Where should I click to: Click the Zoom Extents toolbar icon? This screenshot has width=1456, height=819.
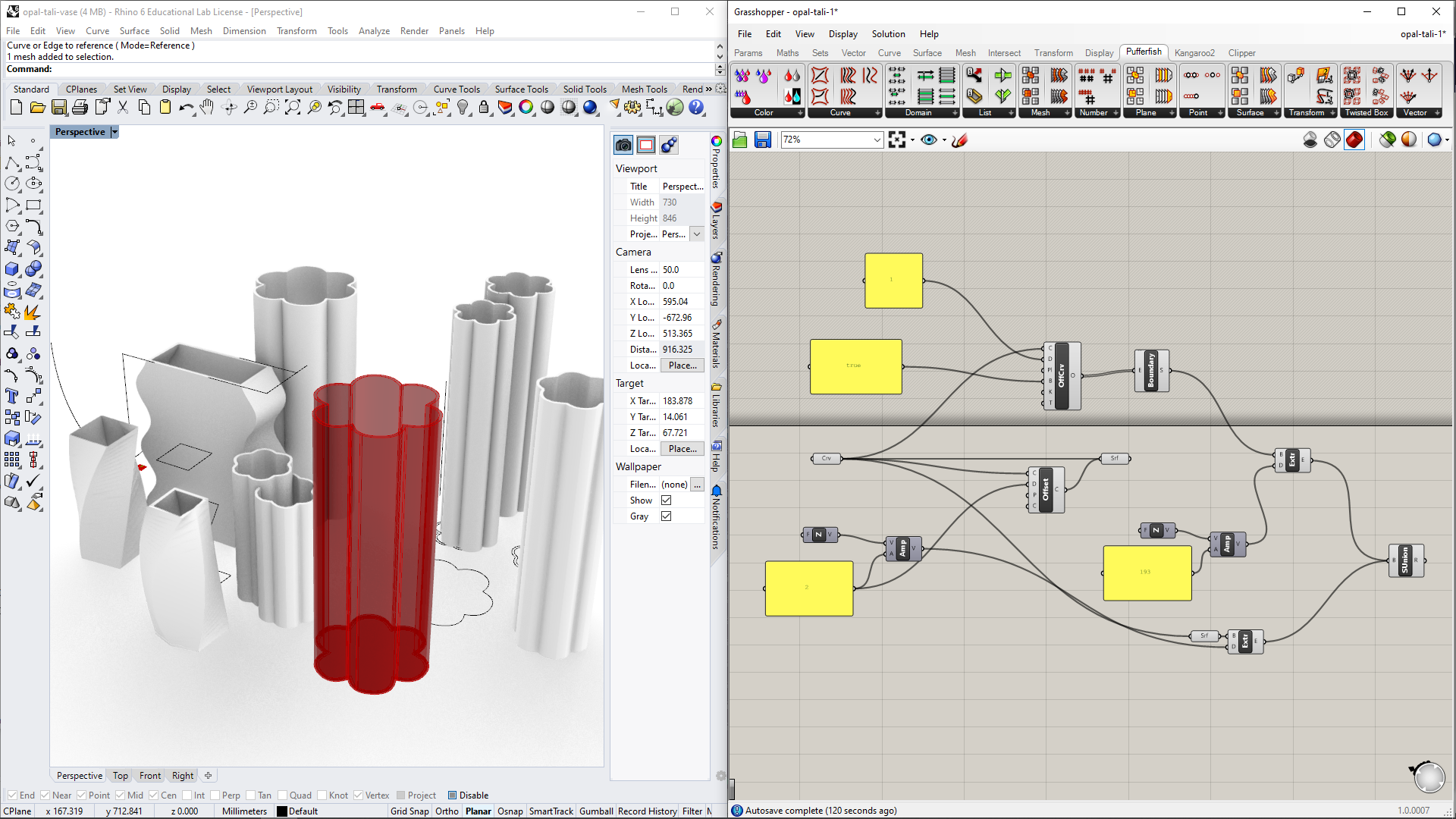tap(293, 108)
